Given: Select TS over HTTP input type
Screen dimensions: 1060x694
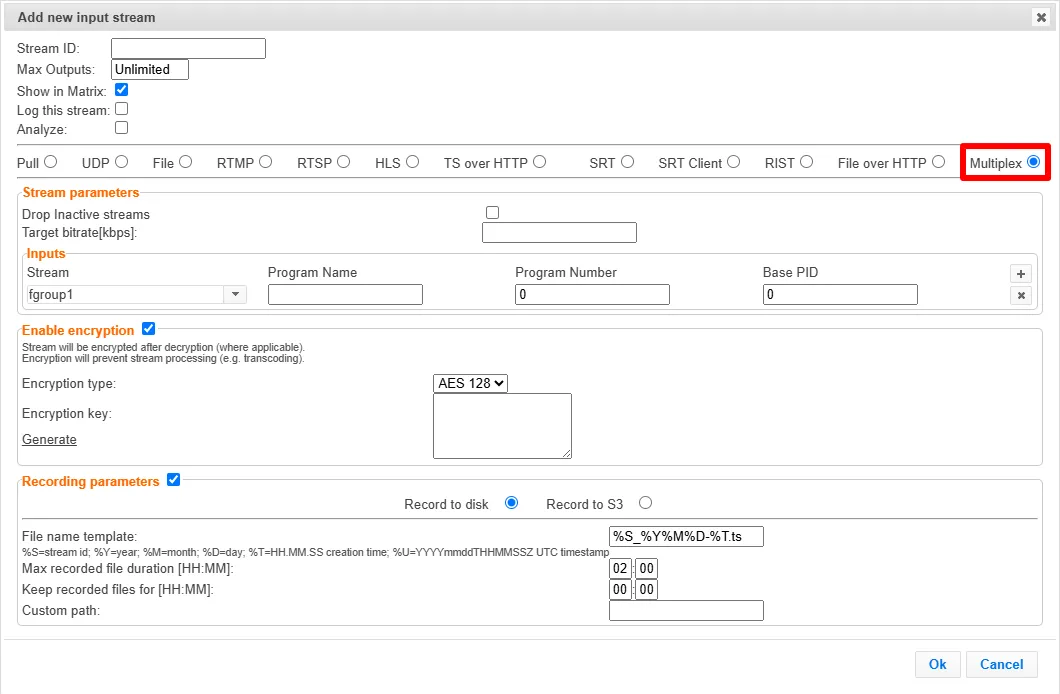Looking at the screenshot, I should tap(539, 162).
